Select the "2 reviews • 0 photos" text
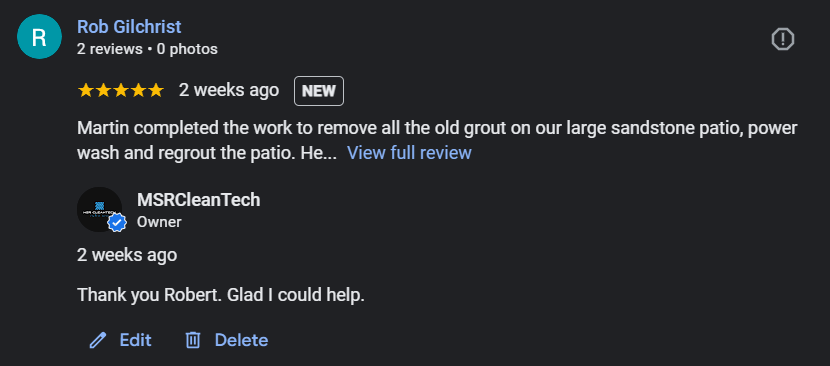The height and width of the screenshot is (366, 830). pyautogui.click(x=147, y=49)
